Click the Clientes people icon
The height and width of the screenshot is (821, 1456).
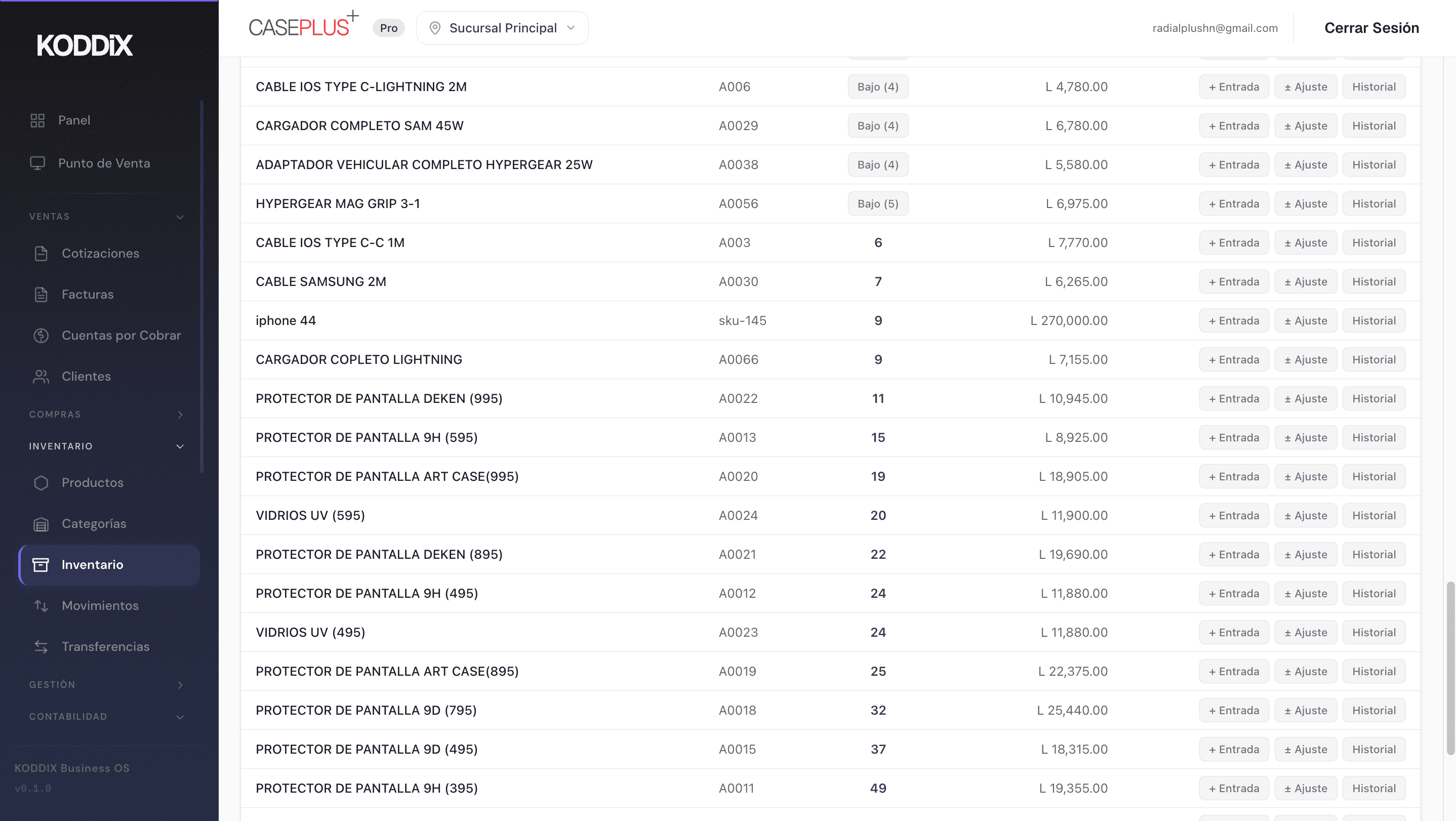coord(41,376)
